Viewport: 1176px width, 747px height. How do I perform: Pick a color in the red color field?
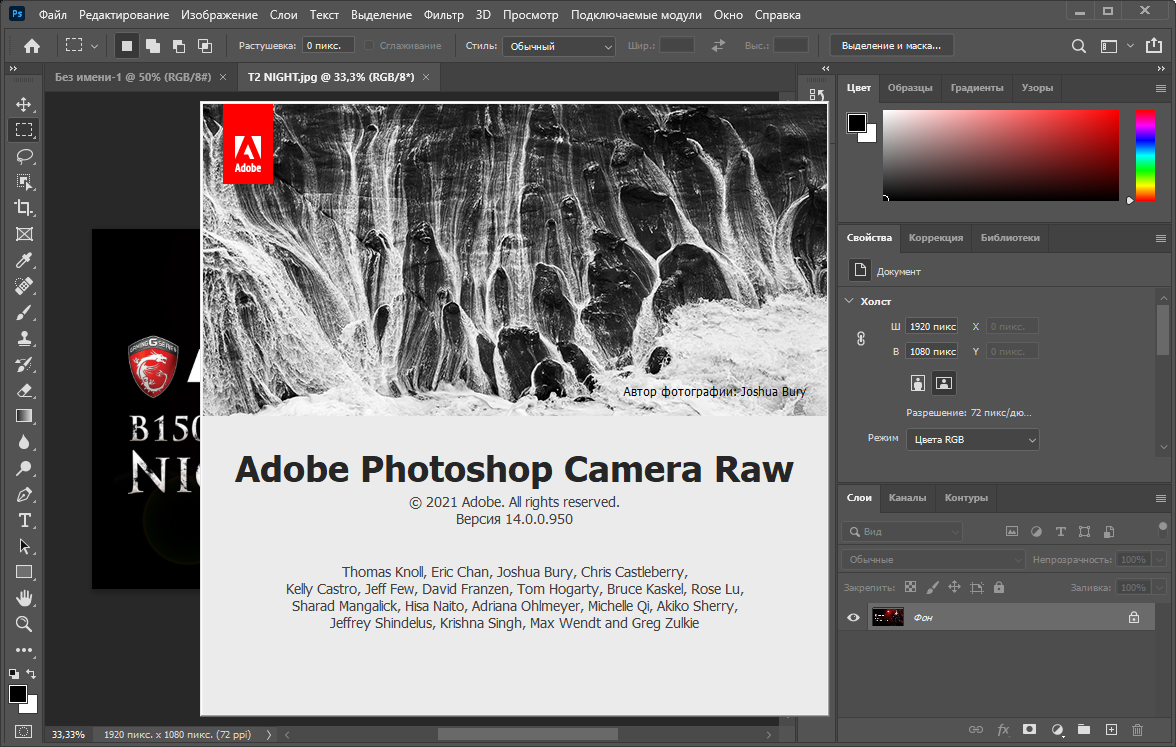1000,155
